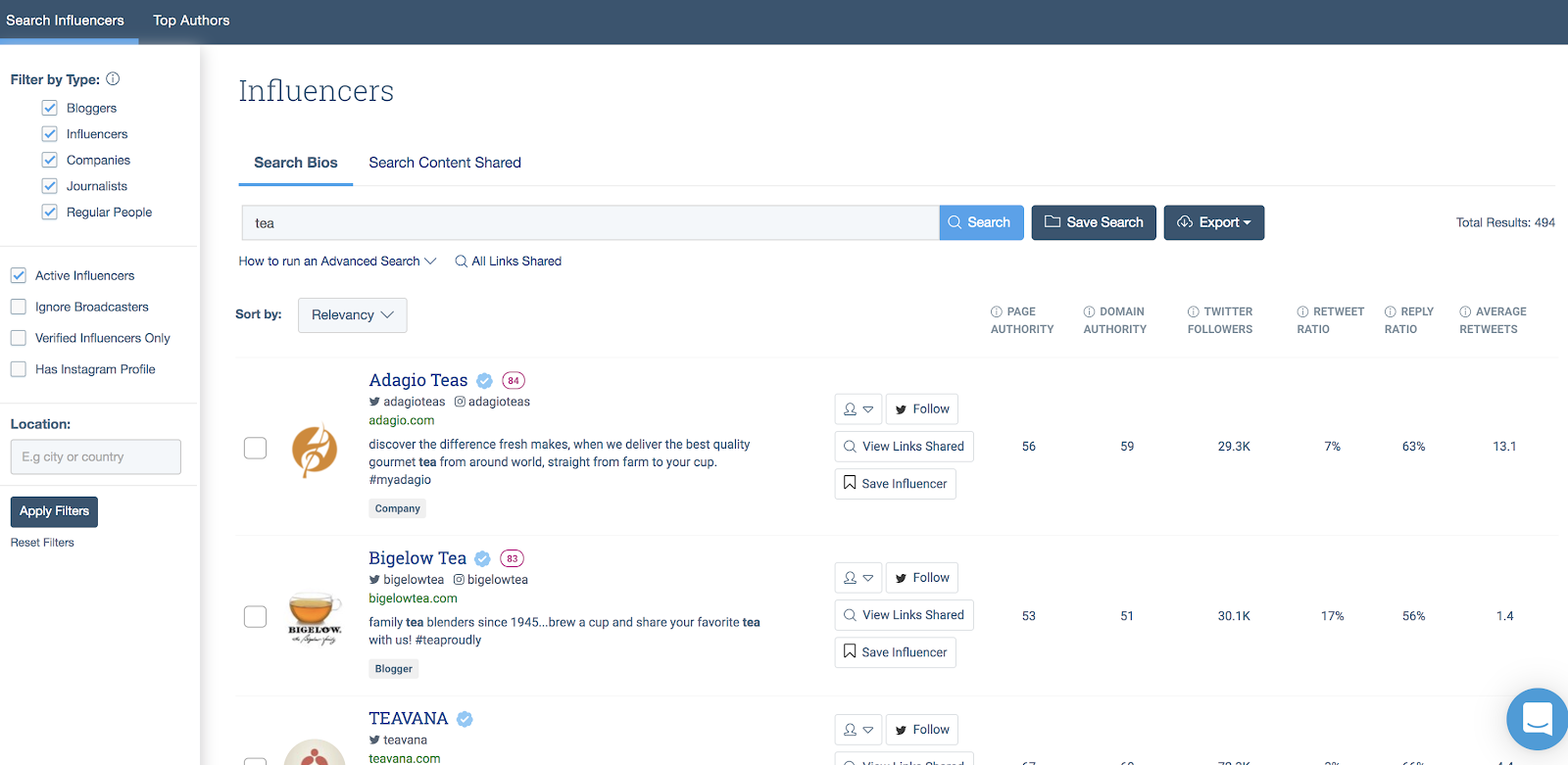The image size is (1568, 765).
Task: Toggle the Influencers filter checkbox
Action: (50, 134)
